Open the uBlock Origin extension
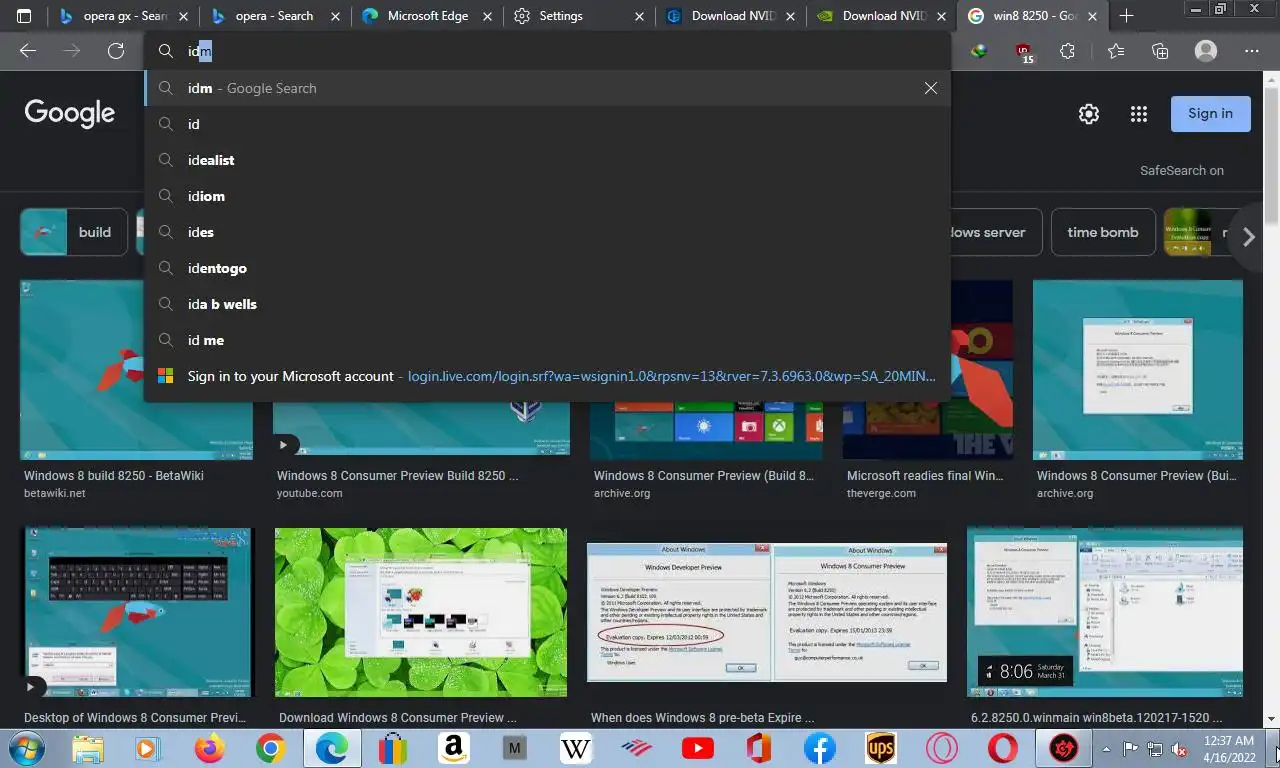 (x=1023, y=52)
